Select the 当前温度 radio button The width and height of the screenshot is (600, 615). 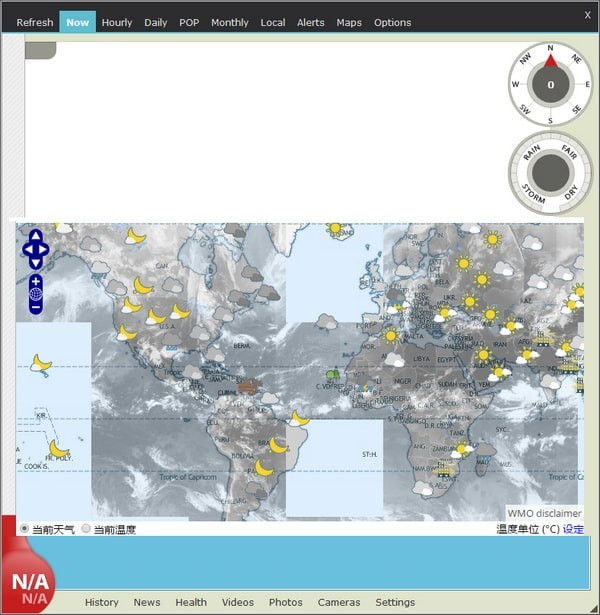pos(86,529)
